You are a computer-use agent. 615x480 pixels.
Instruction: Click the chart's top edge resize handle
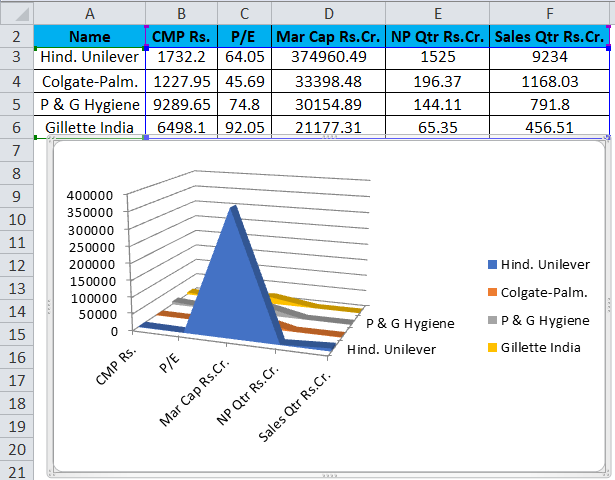pyautogui.click(x=329, y=137)
